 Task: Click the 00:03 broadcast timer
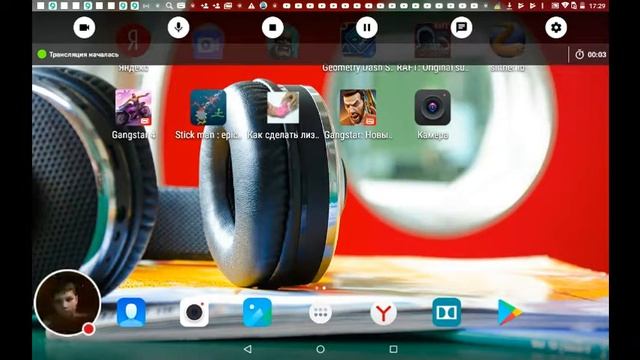click(591, 54)
